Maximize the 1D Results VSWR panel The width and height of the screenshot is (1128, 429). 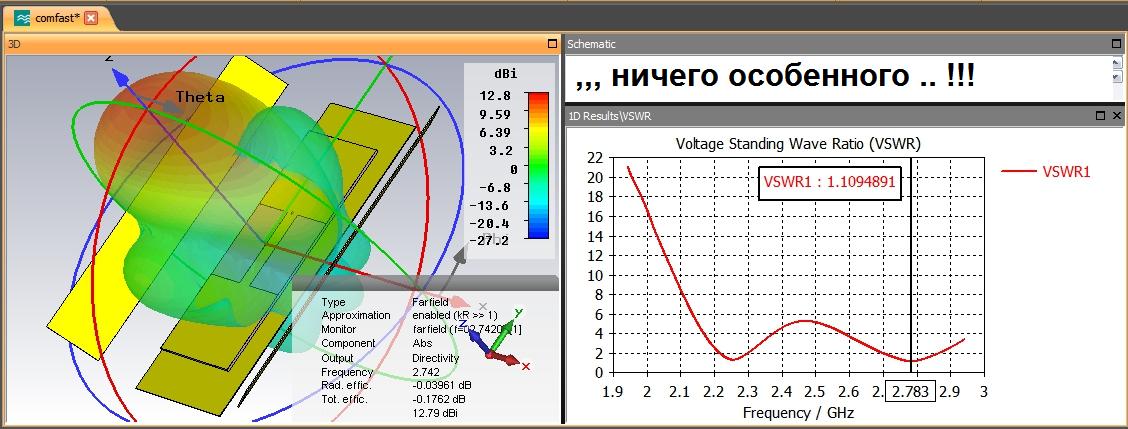(x=1101, y=115)
